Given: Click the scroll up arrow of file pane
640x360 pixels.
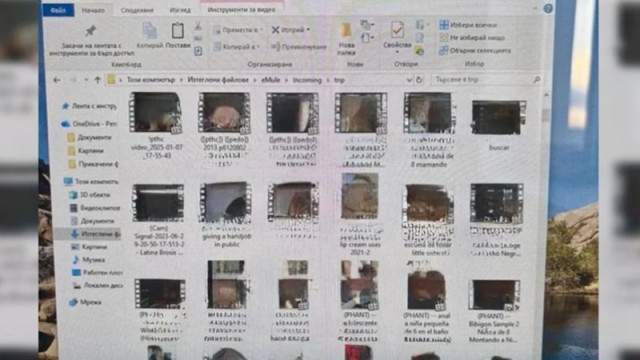Looking at the screenshot, I should pyautogui.click(x=545, y=95).
